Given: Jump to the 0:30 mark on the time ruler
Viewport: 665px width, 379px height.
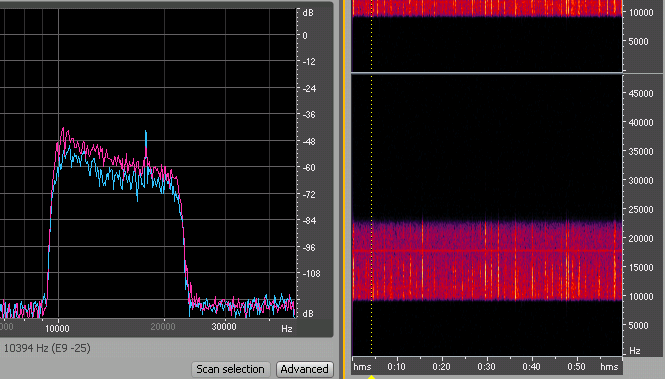Looking at the screenshot, I should coord(486,367).
